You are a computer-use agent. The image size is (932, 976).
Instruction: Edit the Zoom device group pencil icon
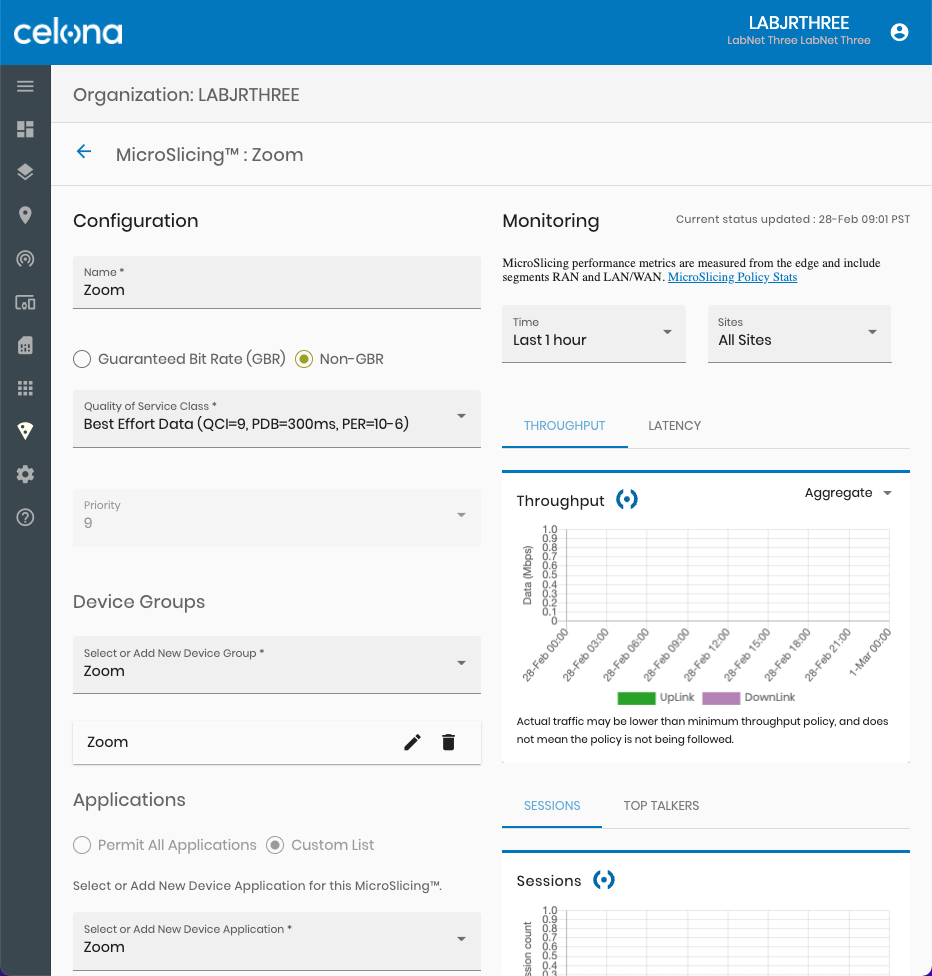click(412, 742)
